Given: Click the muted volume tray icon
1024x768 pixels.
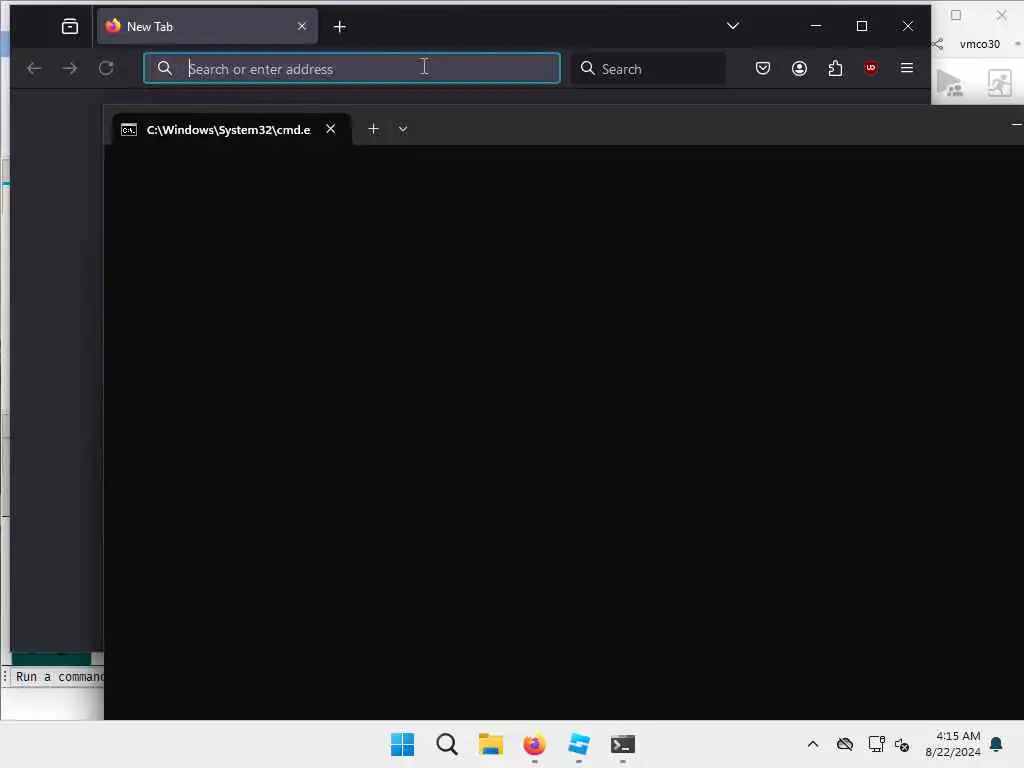Looking at the screenshot, I should 902,744.
